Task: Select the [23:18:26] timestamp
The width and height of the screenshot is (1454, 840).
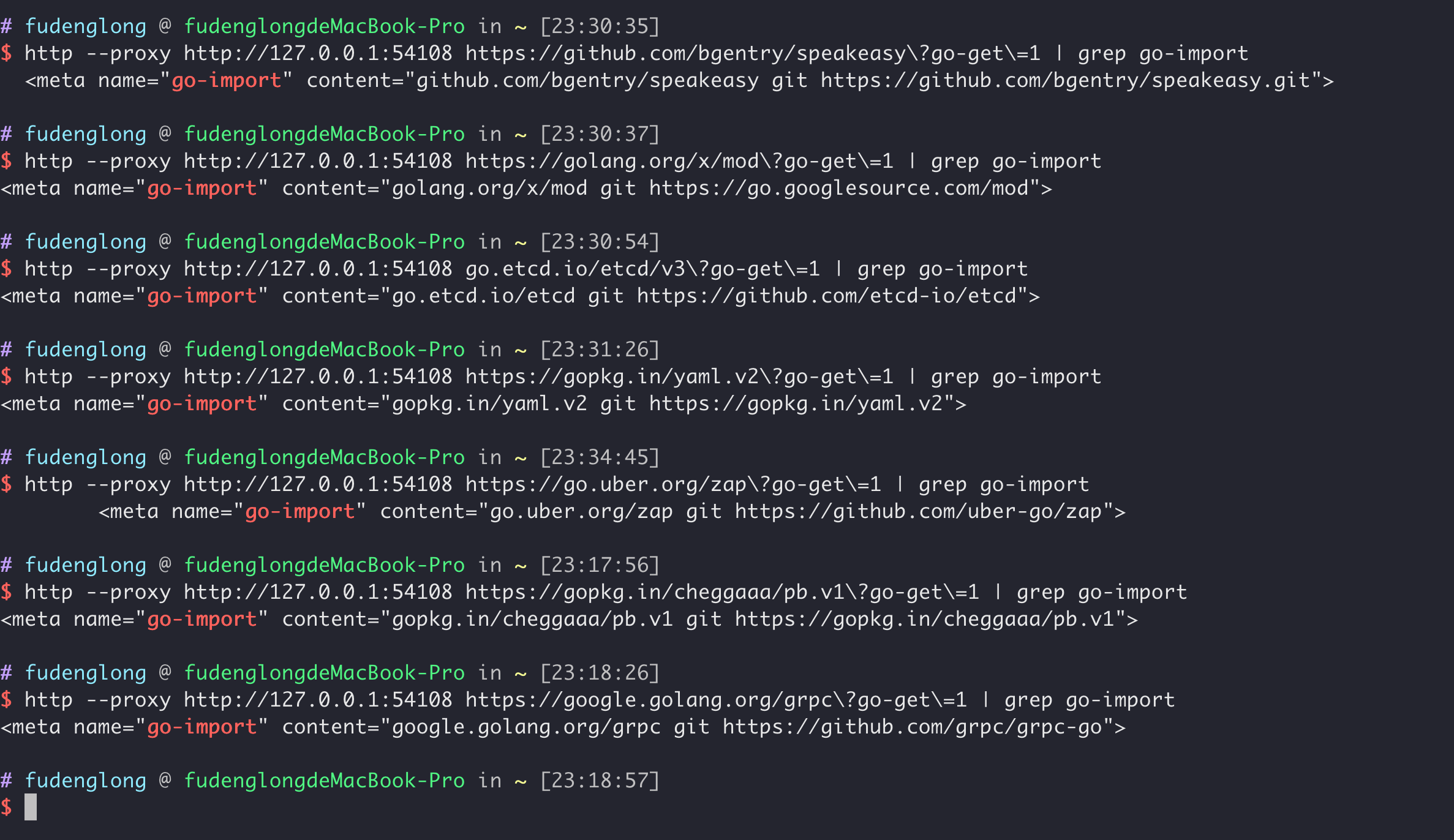Action: click(x=600, y=673)
